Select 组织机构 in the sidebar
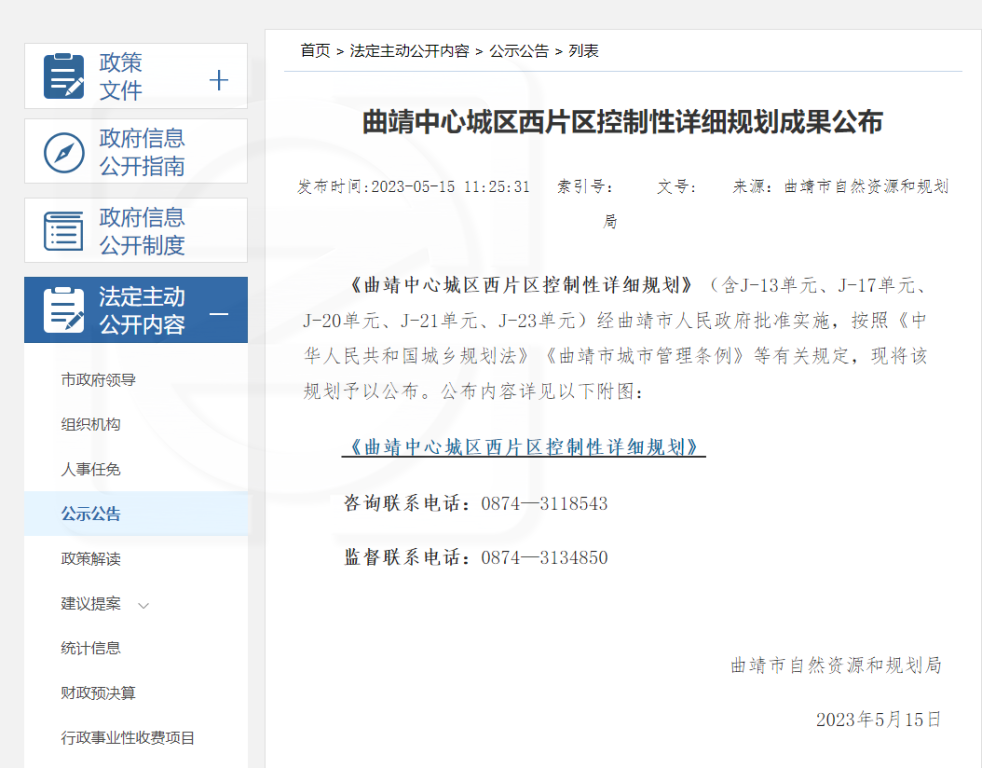982x768 pixels. click(x=91, y=424)
